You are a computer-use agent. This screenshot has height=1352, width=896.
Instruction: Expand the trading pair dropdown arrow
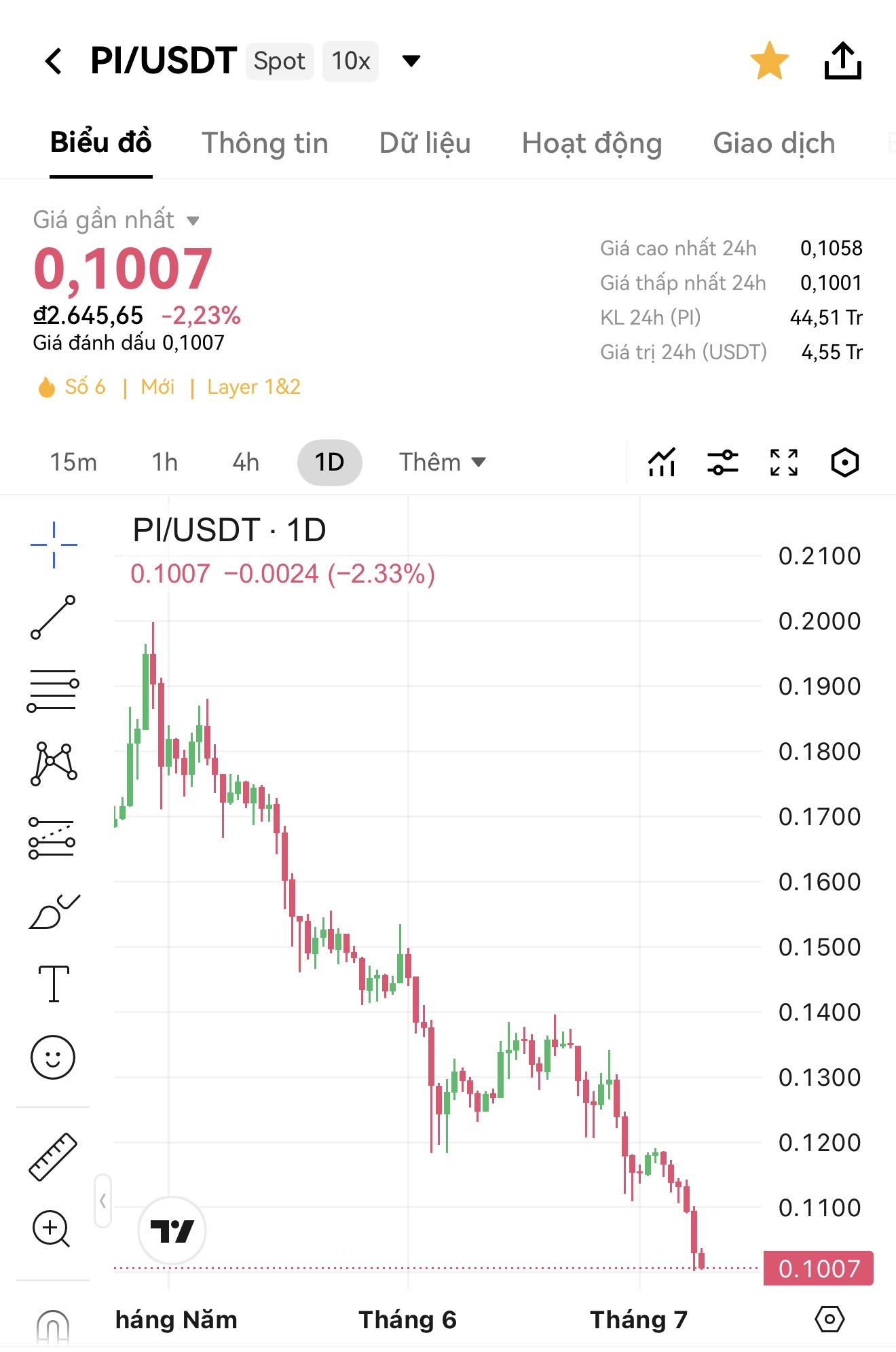coord(411,61)
